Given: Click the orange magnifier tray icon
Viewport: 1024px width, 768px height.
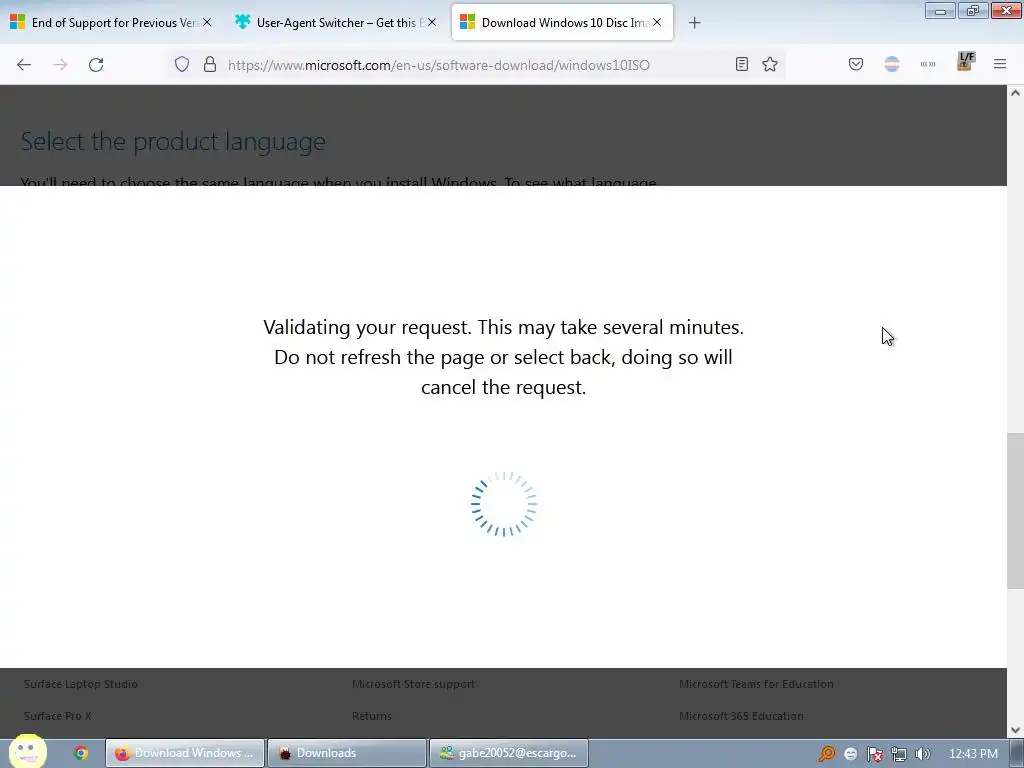Looking at the screenshot, I should (x=827, y=754).
